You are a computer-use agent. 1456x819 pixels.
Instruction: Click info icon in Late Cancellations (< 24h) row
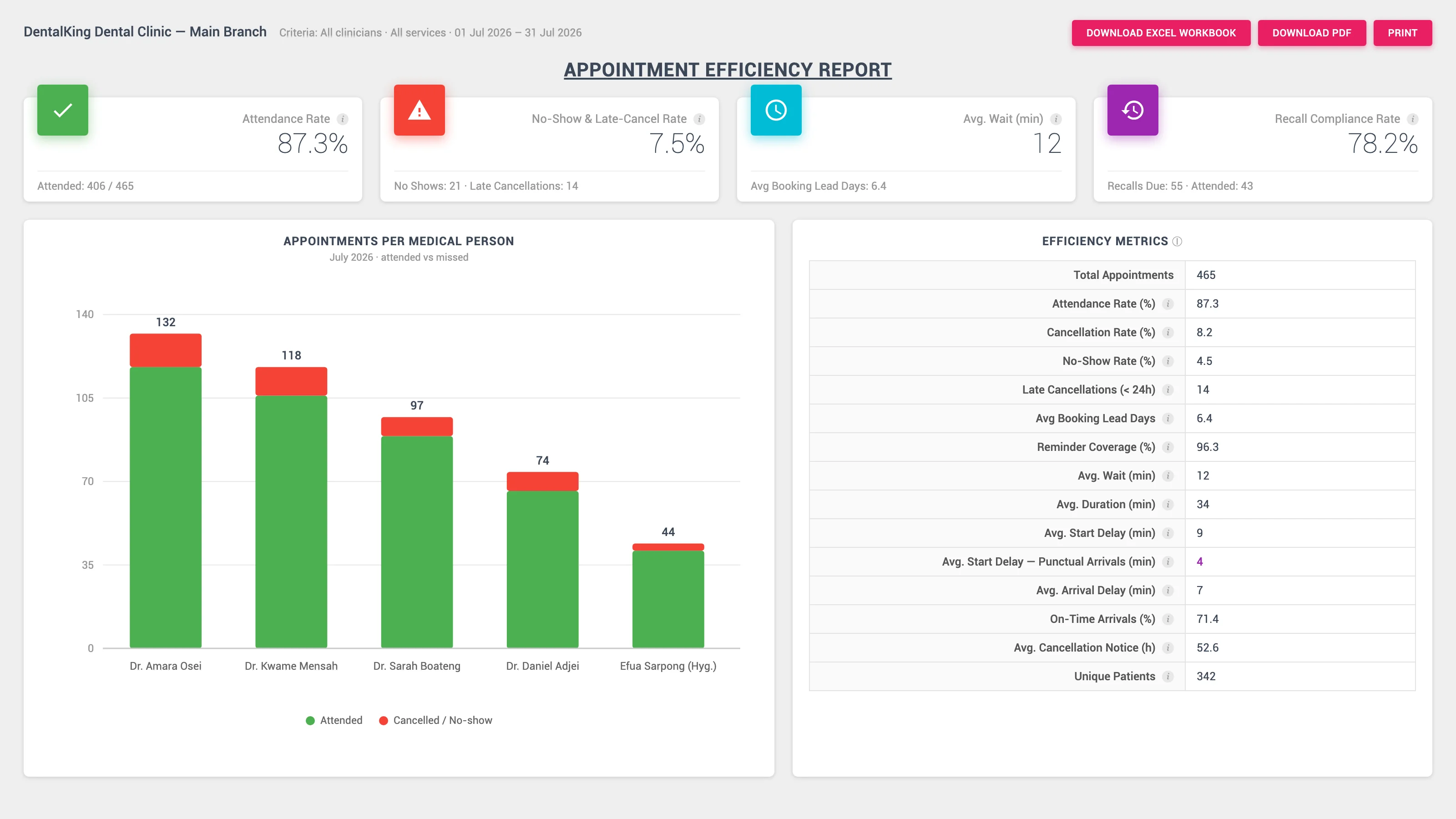tap(1168, 390)
